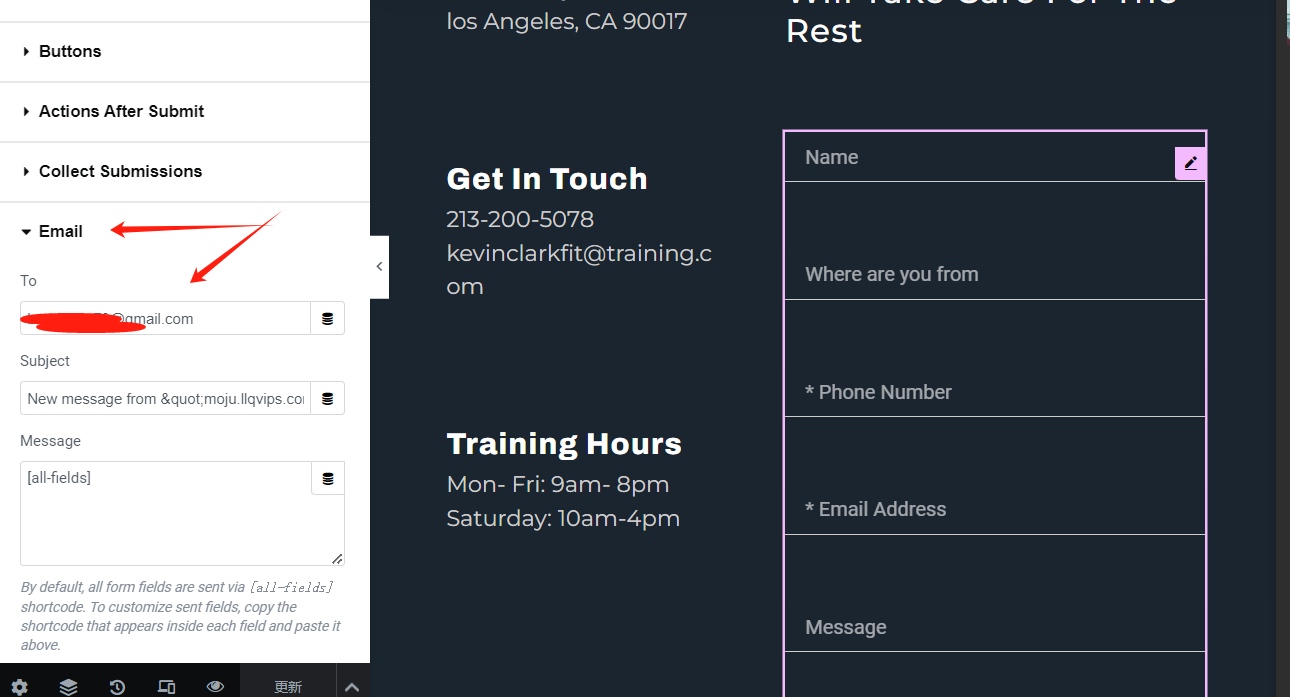Open save options arrow beside 更新
The width and height of the screenshot is (1290, 697).
pyautogui.click(x=352, y=687)
